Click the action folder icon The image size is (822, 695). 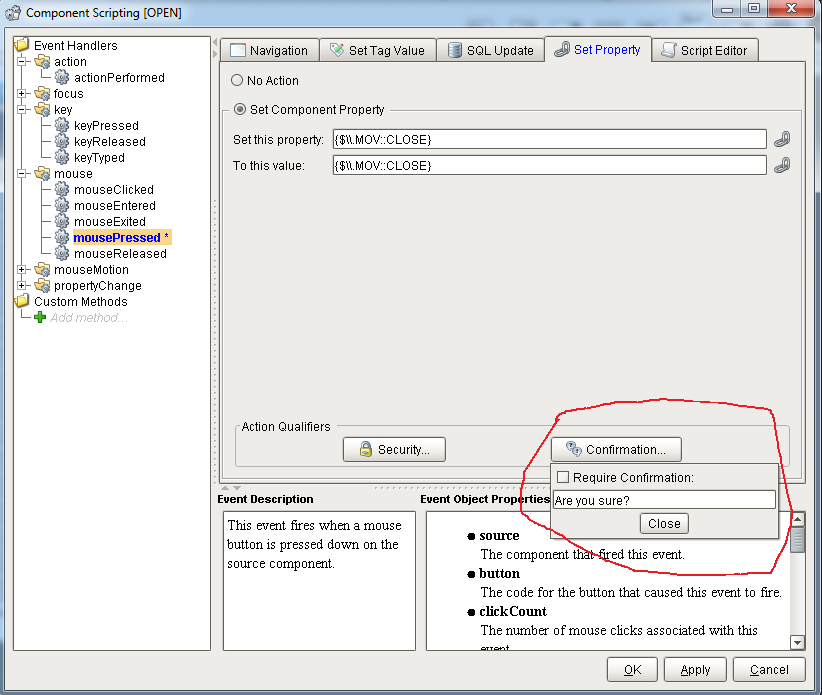(x=42, y=61)
